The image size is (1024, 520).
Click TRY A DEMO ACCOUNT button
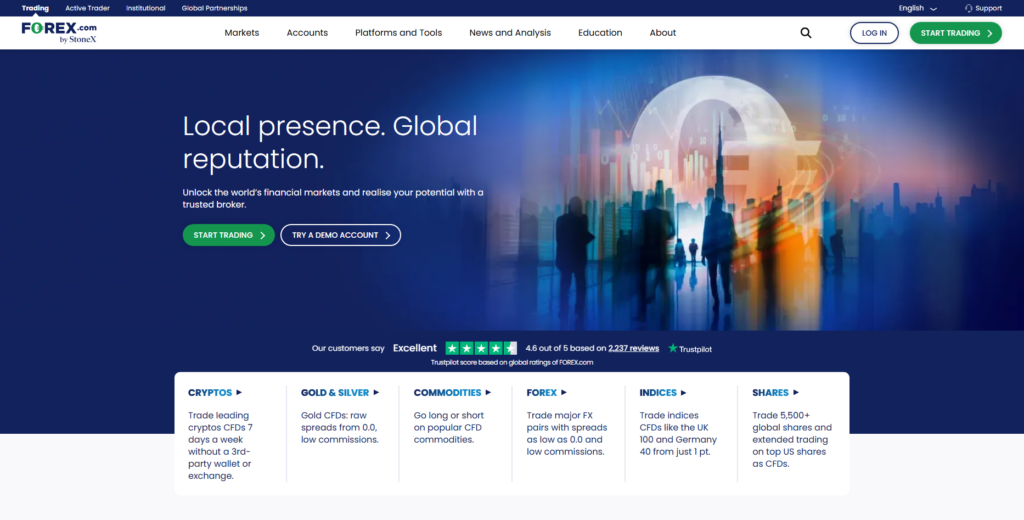[x=340, y=235]
